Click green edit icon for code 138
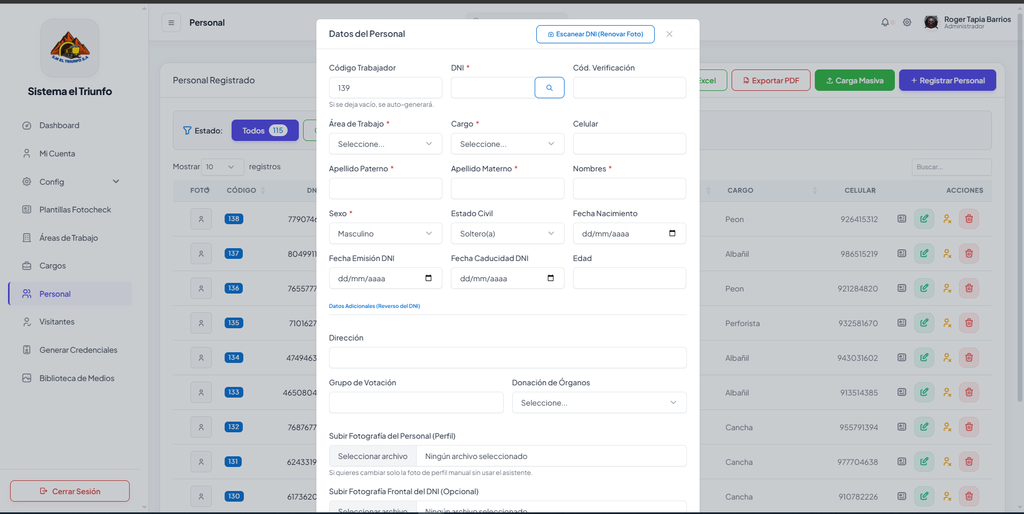The width and height of the screenshot is (1024, 514). 923,219
